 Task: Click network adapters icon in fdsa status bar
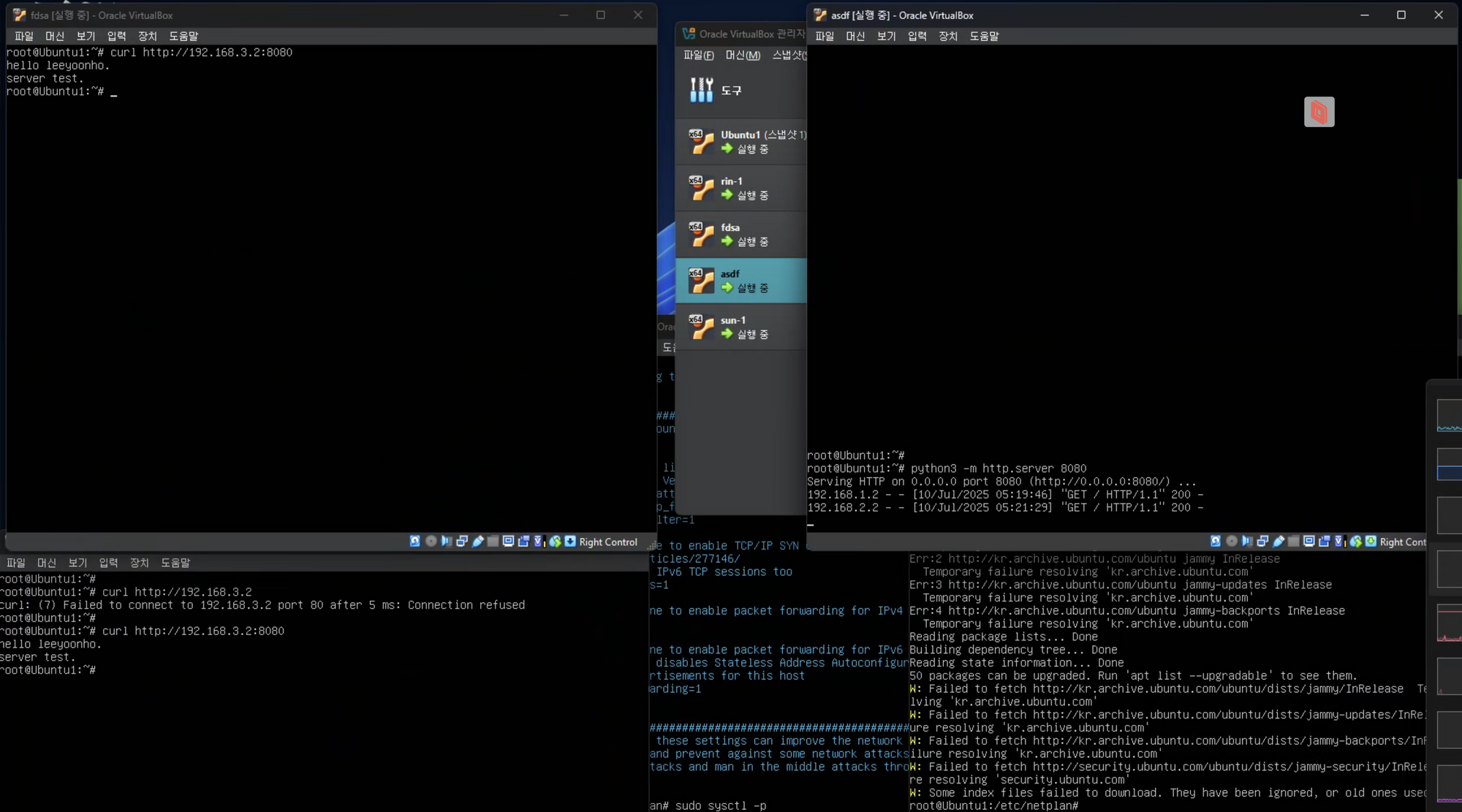[462, 542]
